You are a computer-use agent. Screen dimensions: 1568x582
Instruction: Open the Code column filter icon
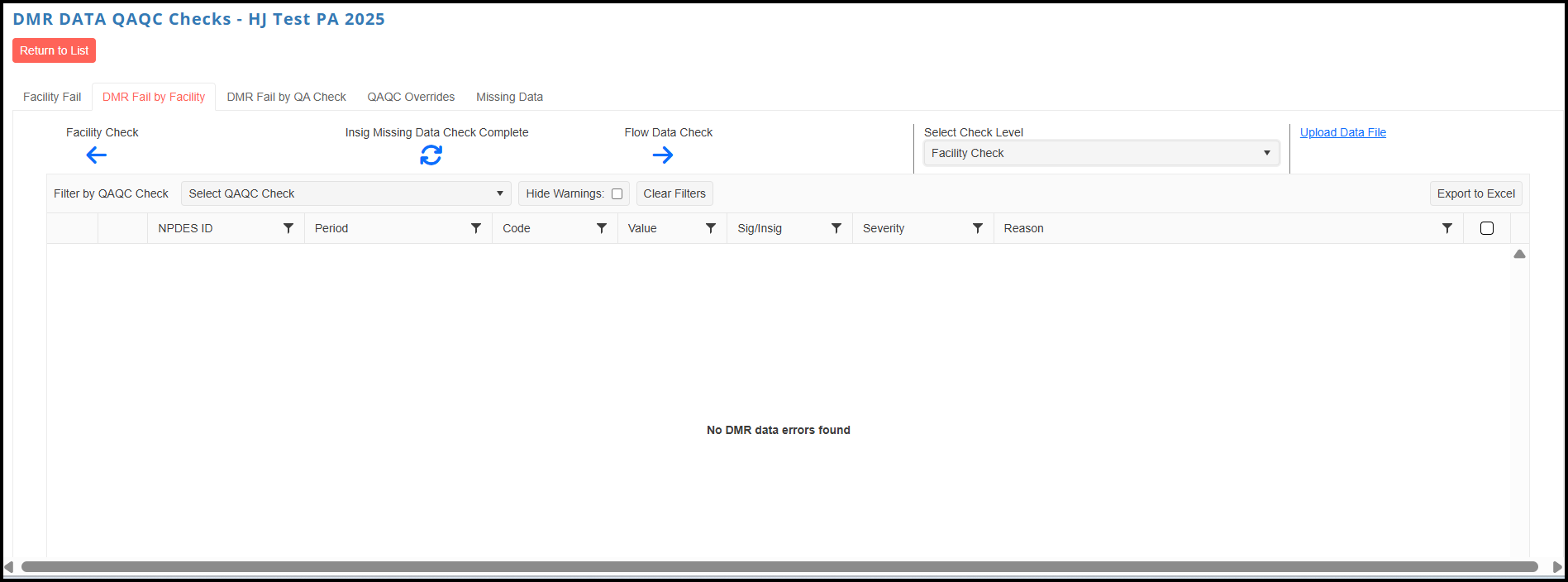coord(602,228)
